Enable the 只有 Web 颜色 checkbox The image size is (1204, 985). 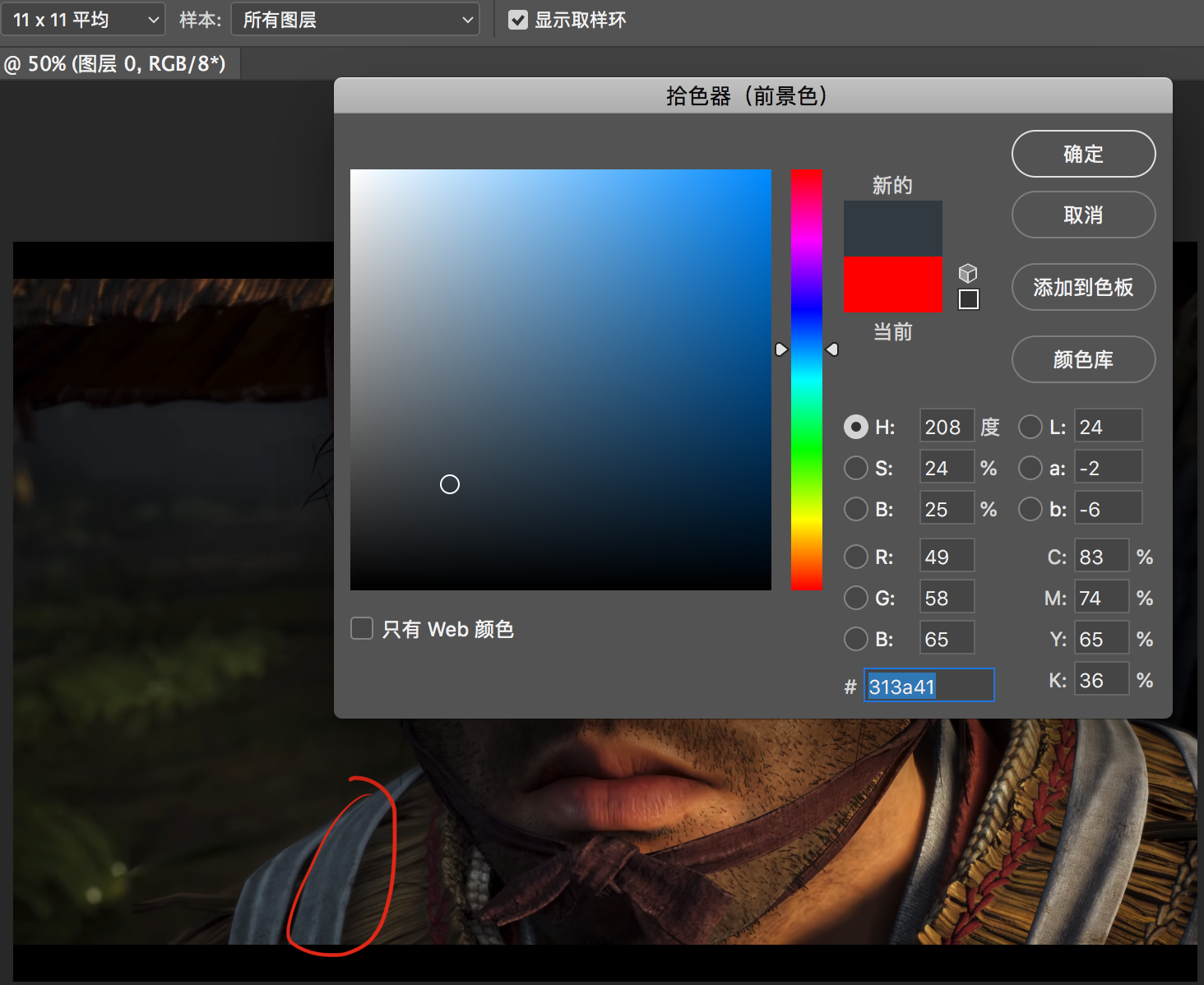pyautogui.click(x=362, y=629)
